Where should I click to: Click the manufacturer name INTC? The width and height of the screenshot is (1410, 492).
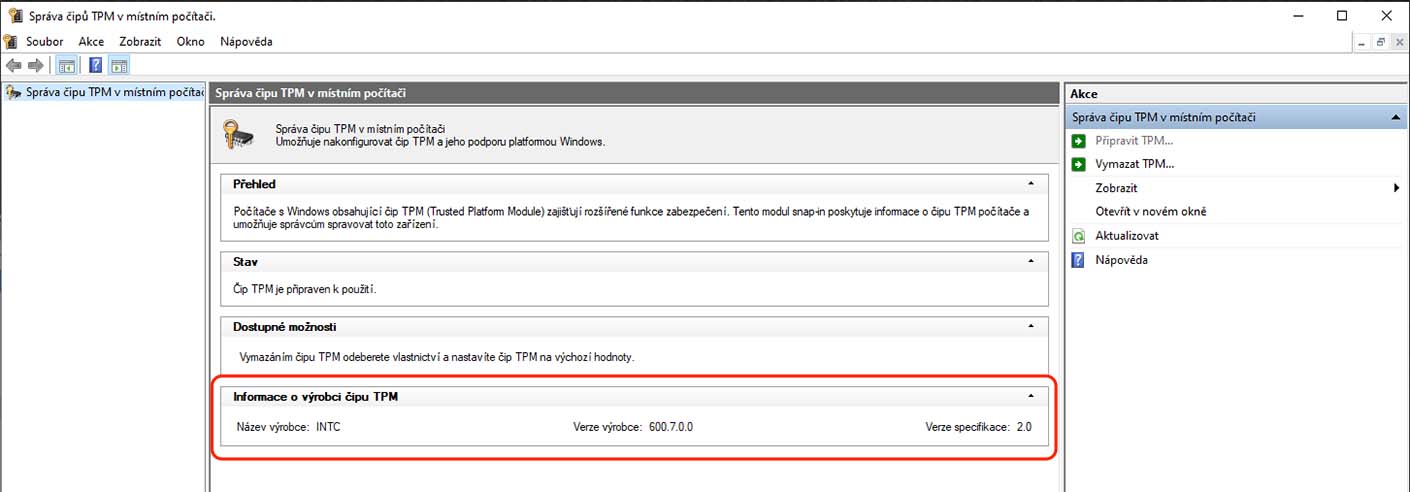[x=328, y=427]
